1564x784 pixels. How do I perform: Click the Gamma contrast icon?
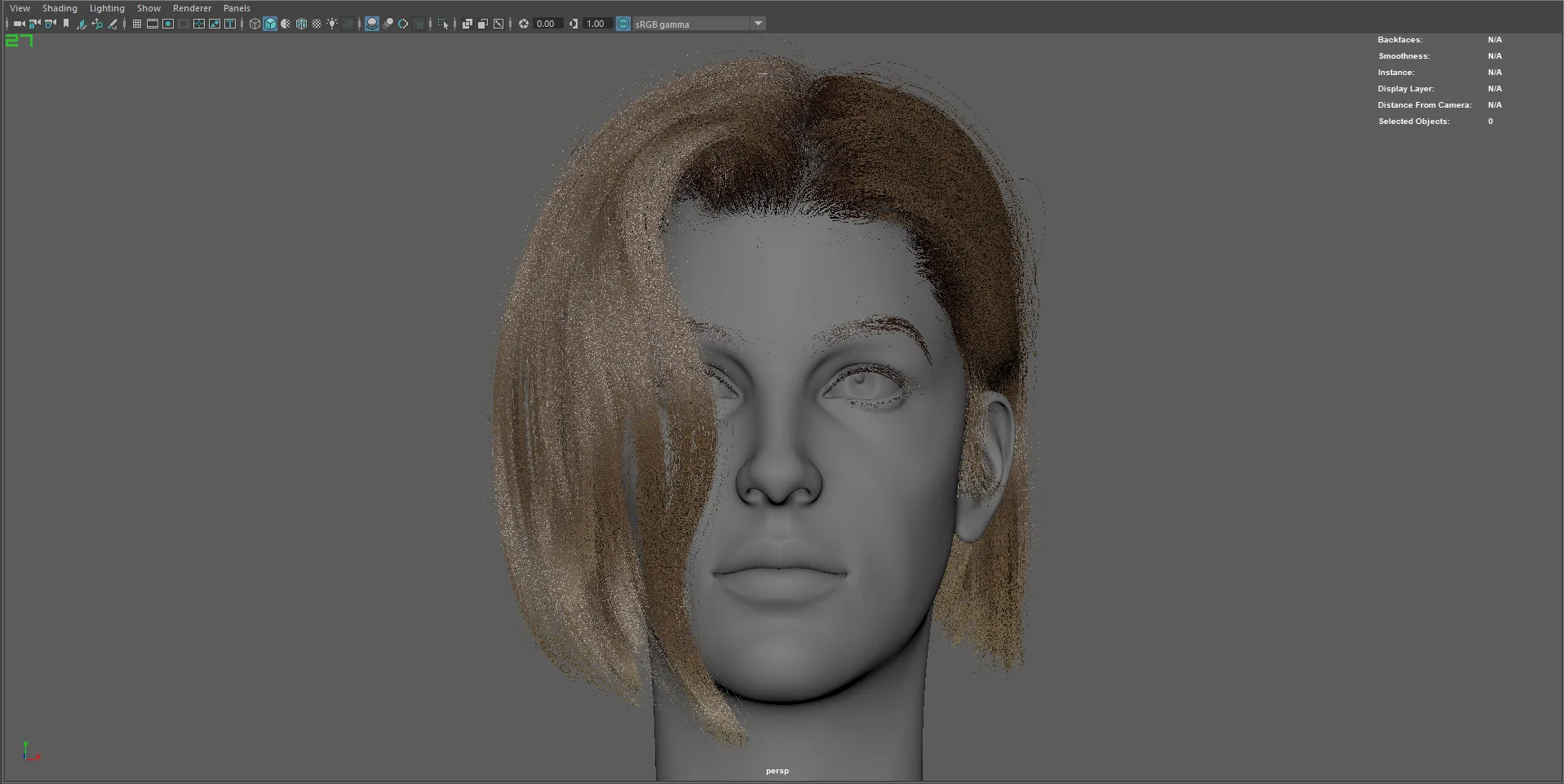[574, 24]
